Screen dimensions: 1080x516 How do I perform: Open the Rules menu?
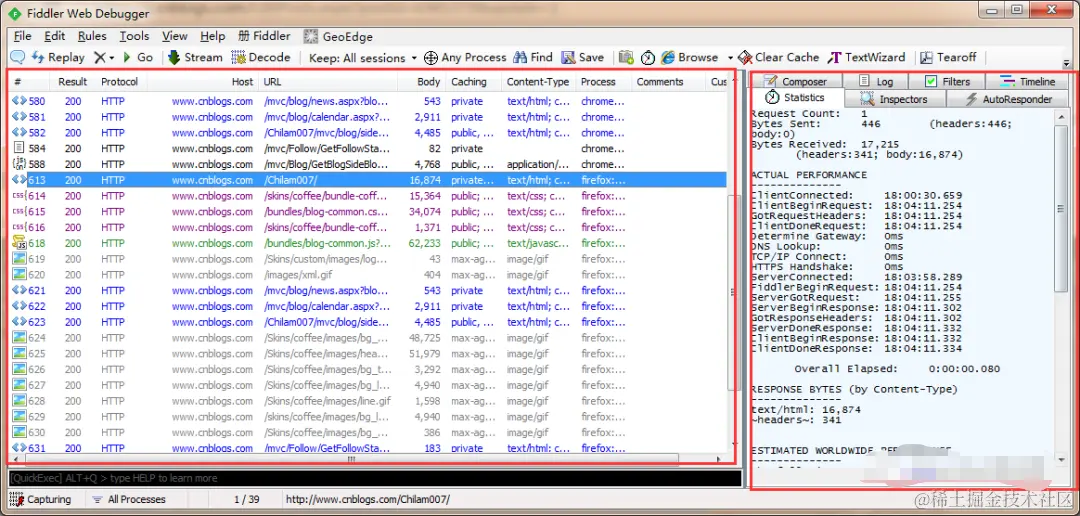[92, 36]
